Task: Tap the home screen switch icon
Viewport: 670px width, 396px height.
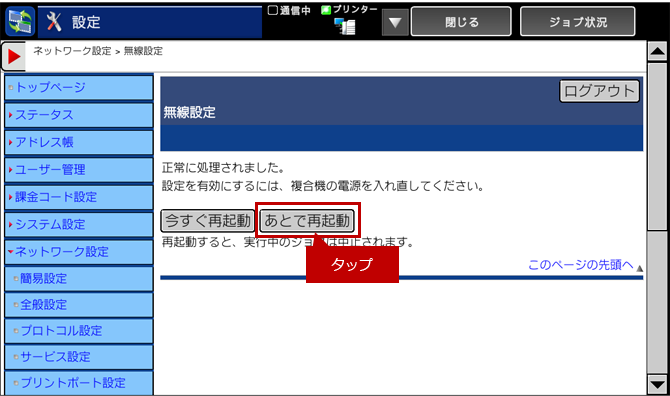Action: tap(20, 22)
